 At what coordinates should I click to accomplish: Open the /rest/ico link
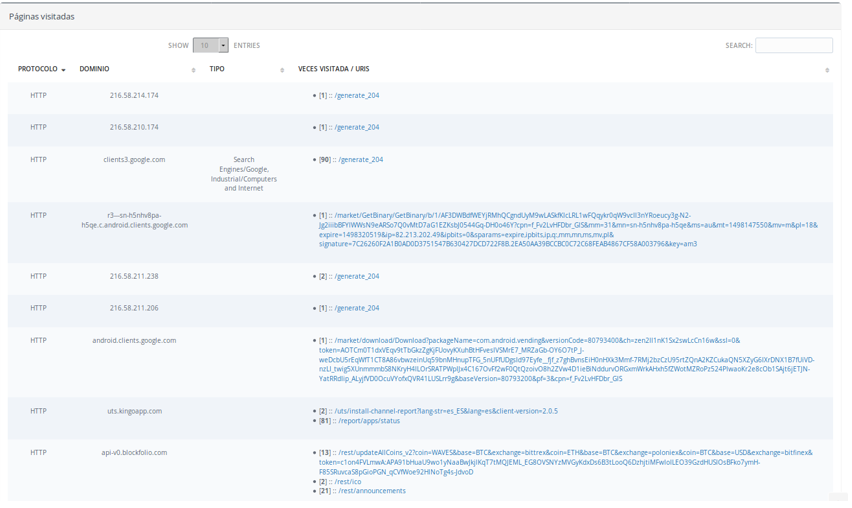(x=348, y=482)
